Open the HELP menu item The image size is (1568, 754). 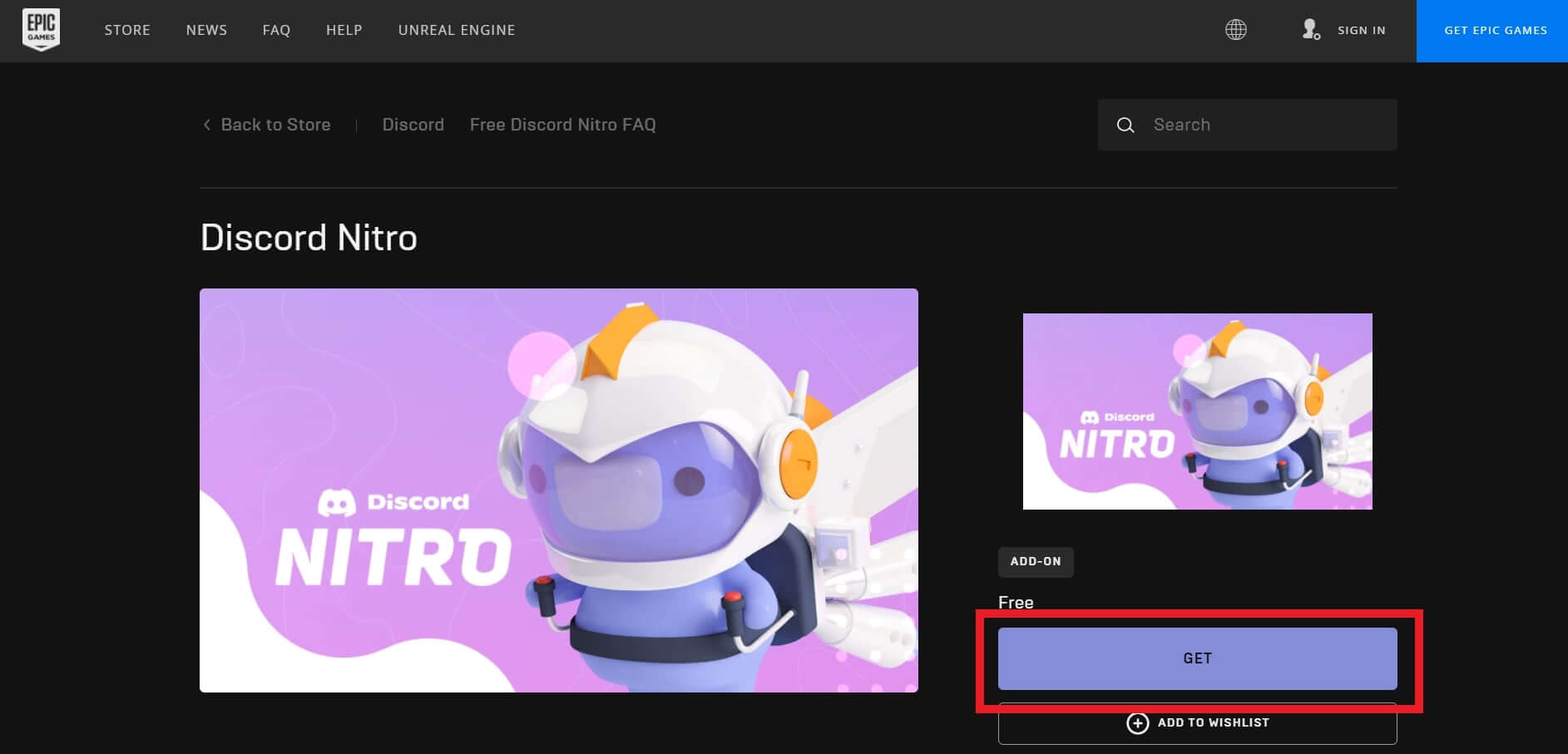(x=344, y=30)
